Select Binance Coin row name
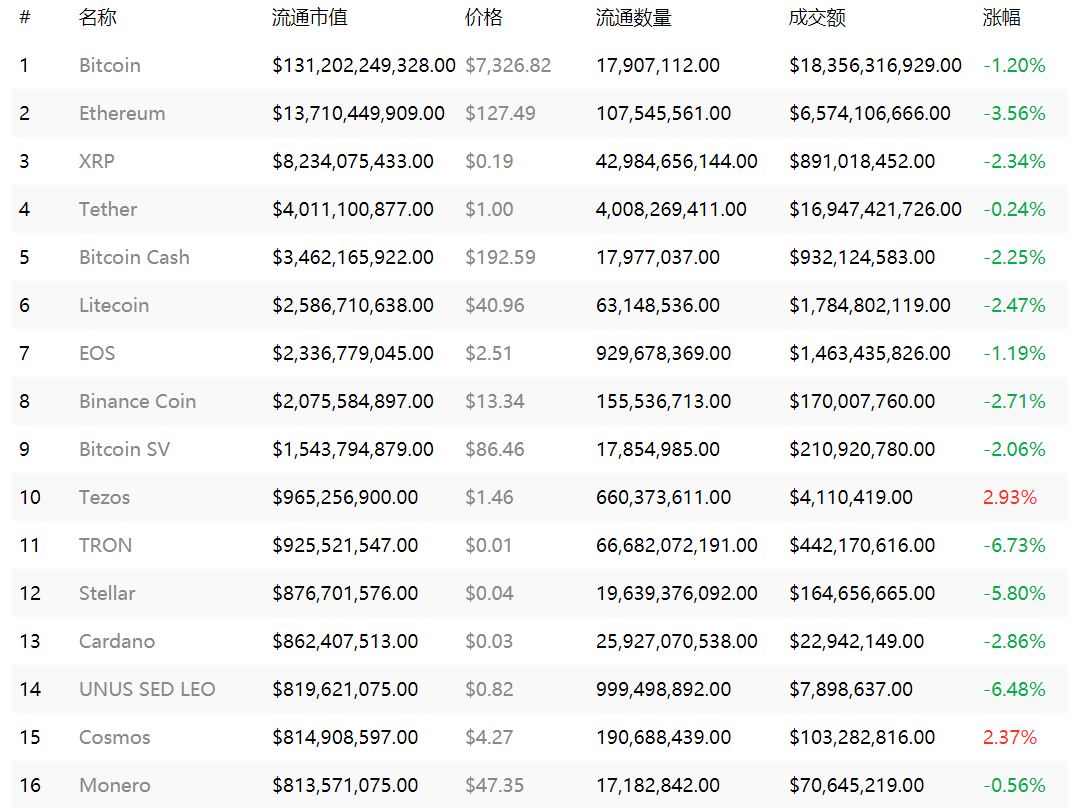 point(138,401)
